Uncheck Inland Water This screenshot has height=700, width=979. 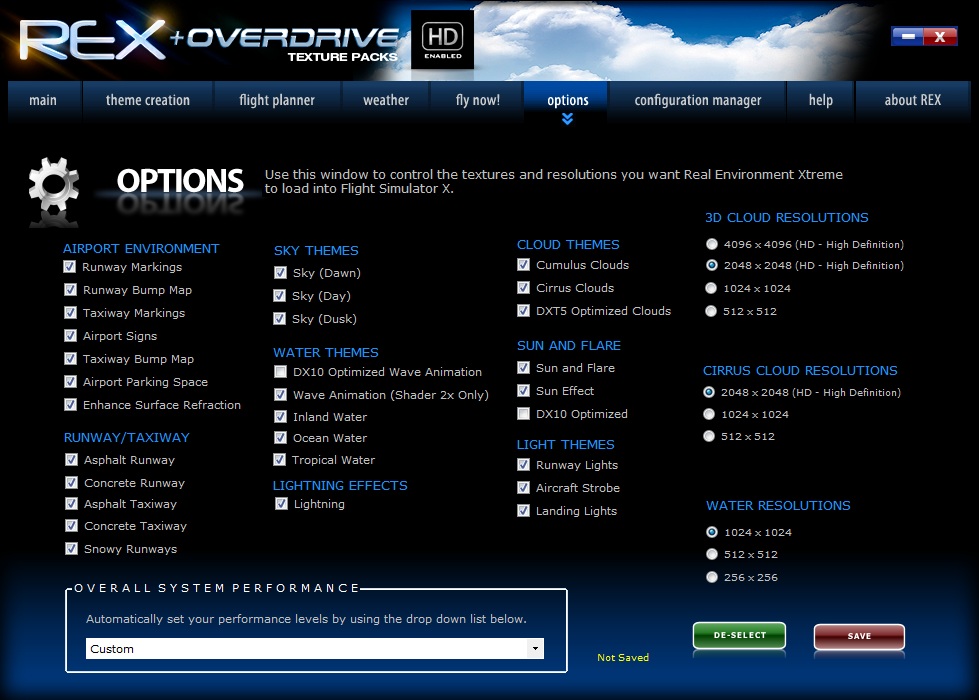(x=280, y=417)
